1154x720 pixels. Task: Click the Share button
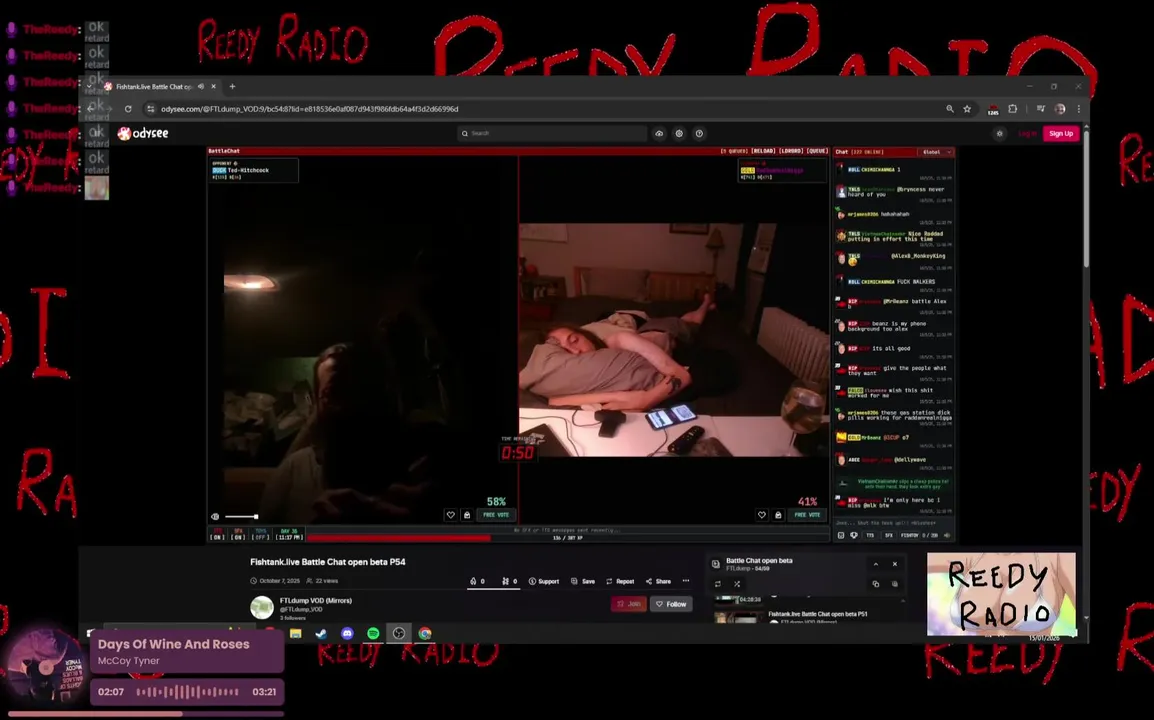pos(659,581)
